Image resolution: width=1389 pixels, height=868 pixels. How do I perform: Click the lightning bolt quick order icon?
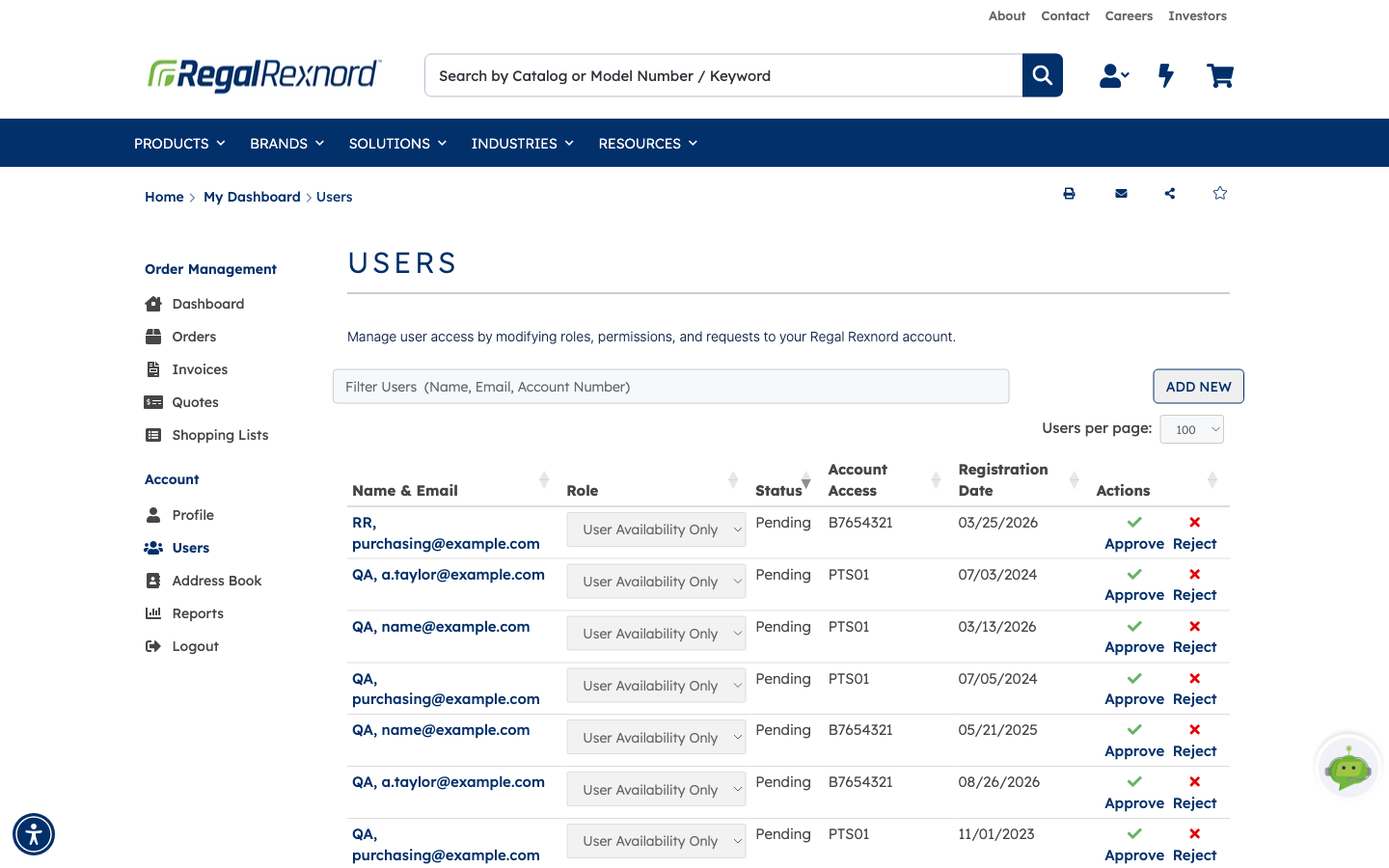(x=1166, y=75)
